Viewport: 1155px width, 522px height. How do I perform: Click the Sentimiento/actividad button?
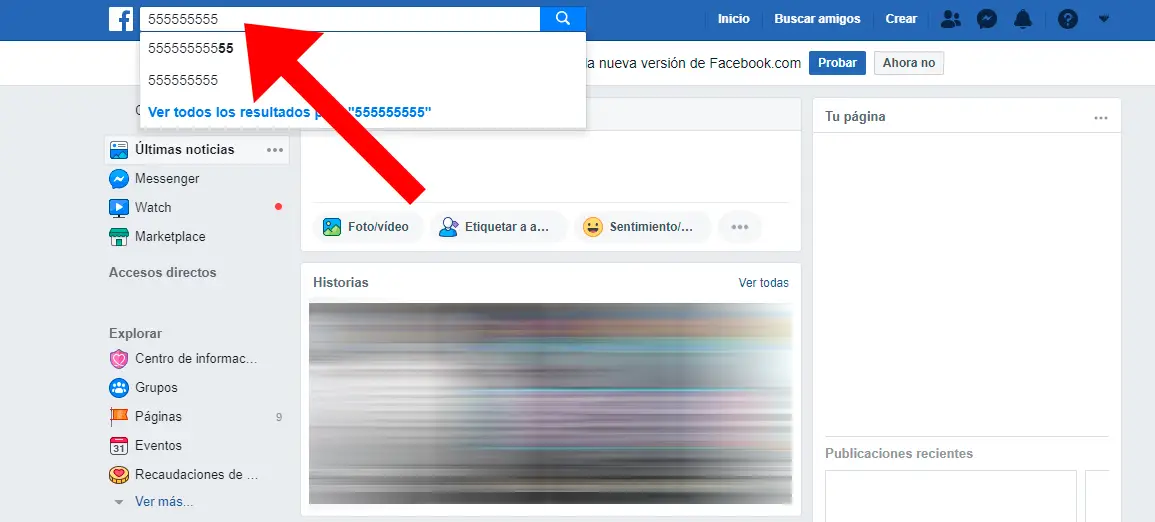642,227
